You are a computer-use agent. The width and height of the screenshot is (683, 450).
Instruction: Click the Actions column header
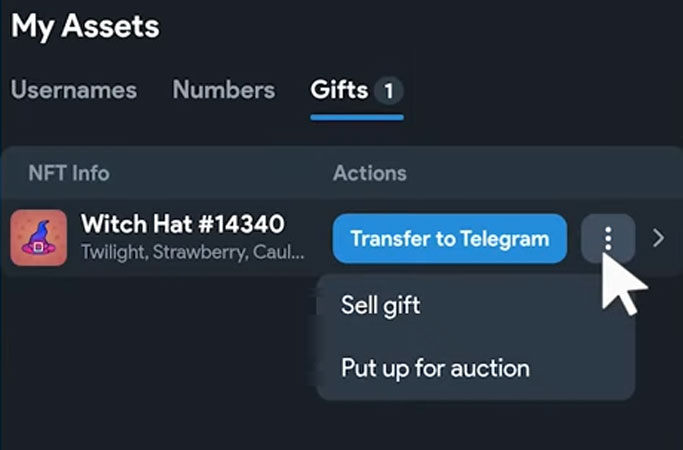coord(370,173)
